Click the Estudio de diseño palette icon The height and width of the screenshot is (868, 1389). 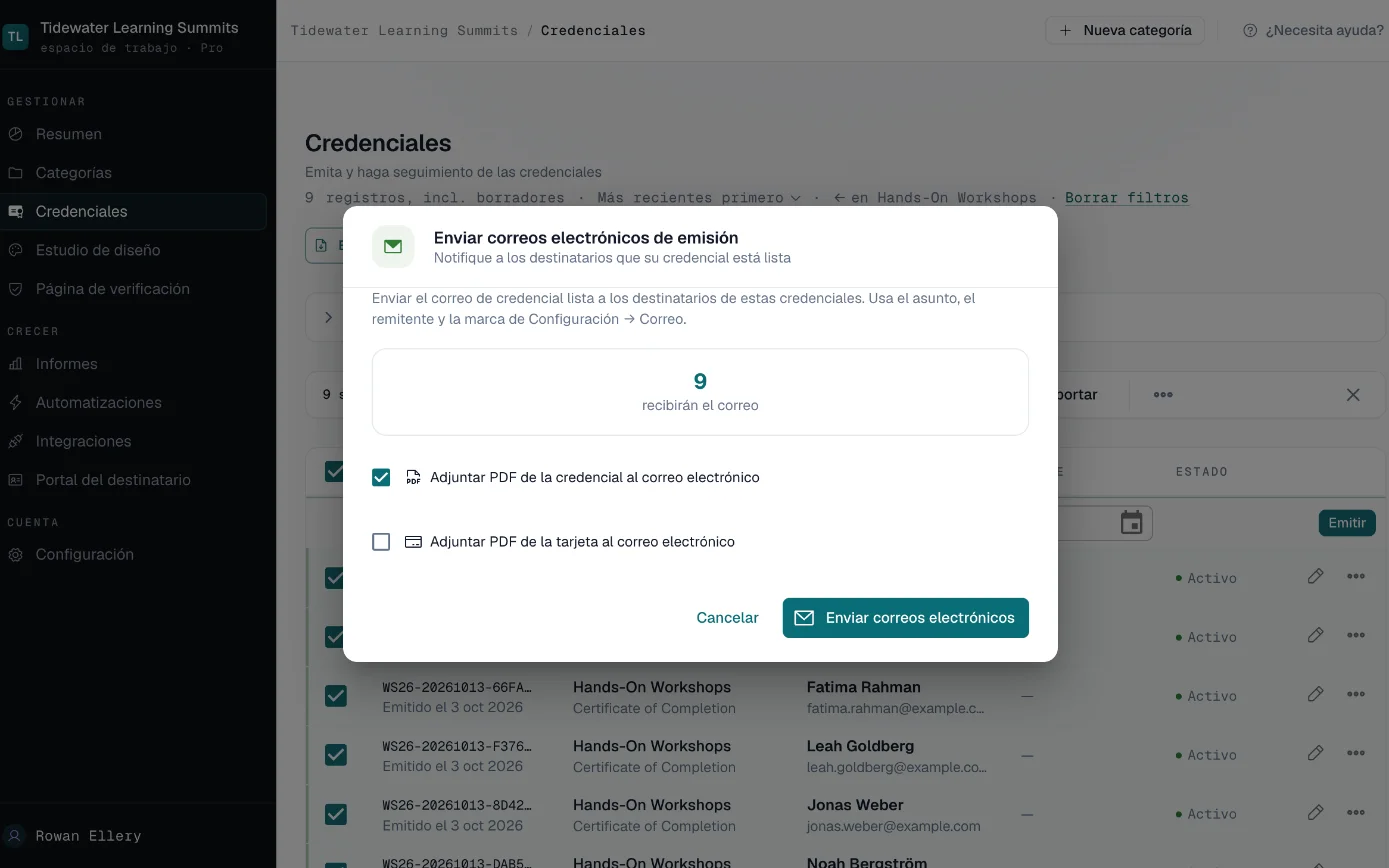click(15, 250)
